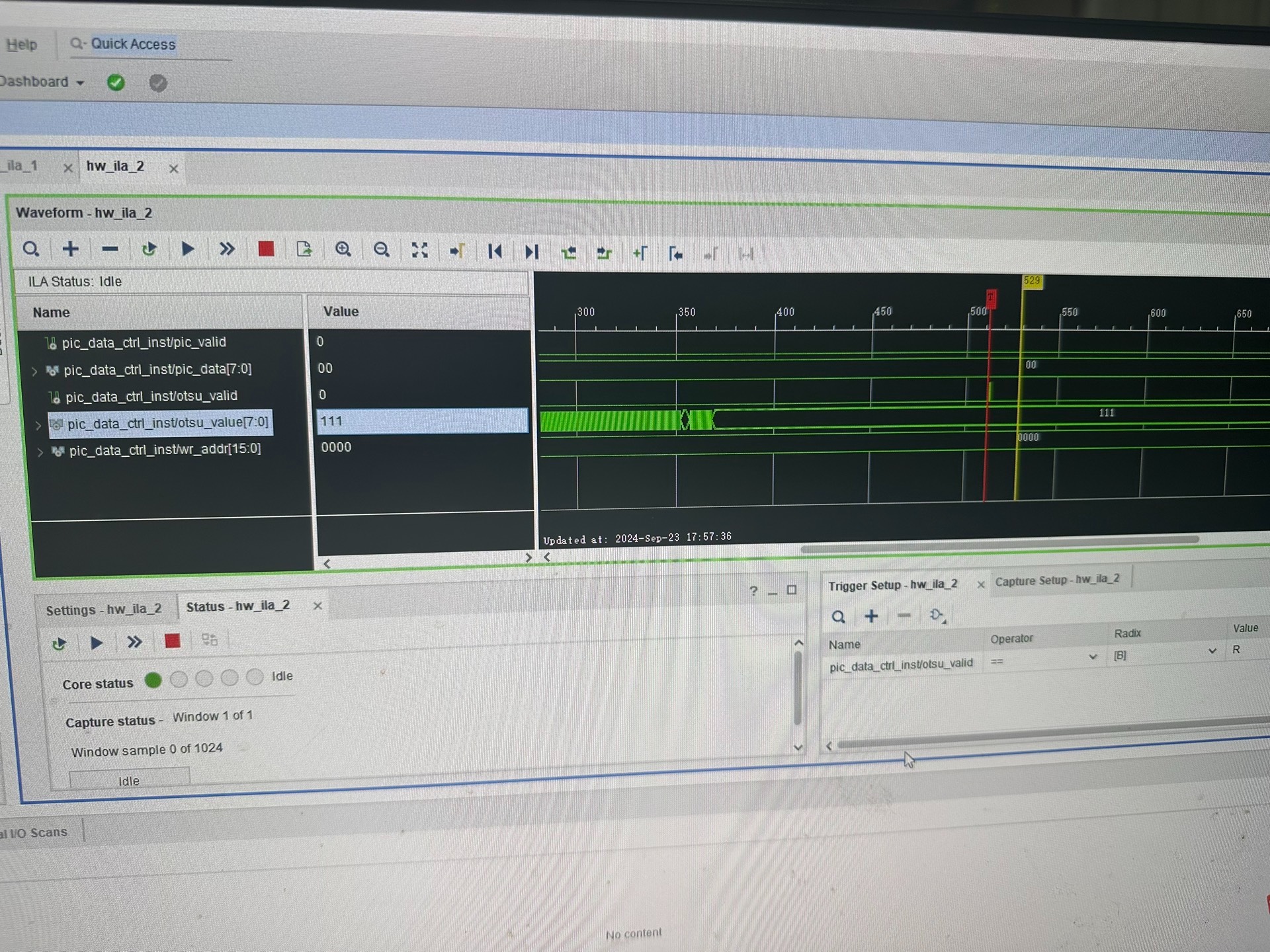
Task: Toggle run trigger immediate double-arrow icon
Action: click(x=227, y=249)
